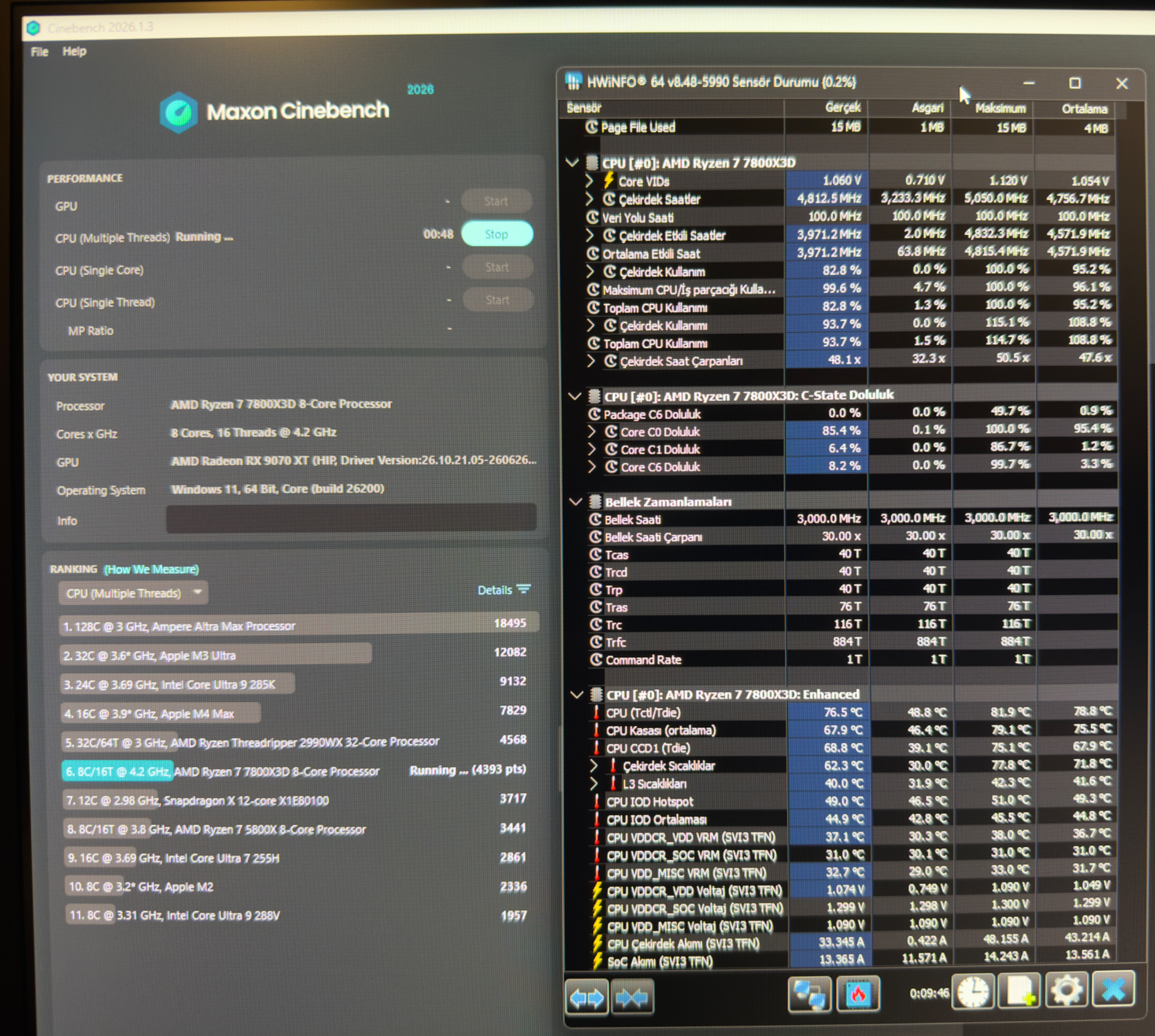Select the Apple M3 Ultra ranking bar
This screenshot has width=1155, height=1036.
pyautogui.click(x=216, y=655)
